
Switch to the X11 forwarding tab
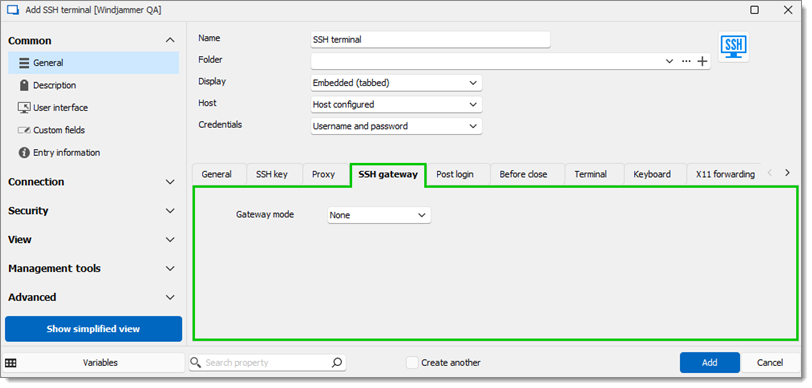click(x=725, y=175)
